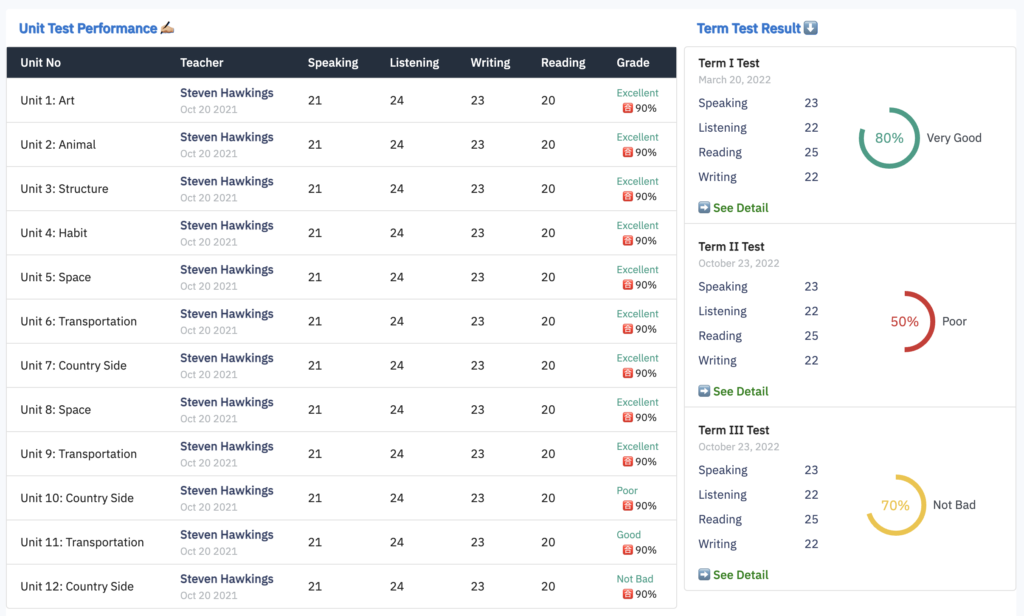Click the Unit Test Performance heading
The image size is (1024, 616).
(x=88, y=28)
